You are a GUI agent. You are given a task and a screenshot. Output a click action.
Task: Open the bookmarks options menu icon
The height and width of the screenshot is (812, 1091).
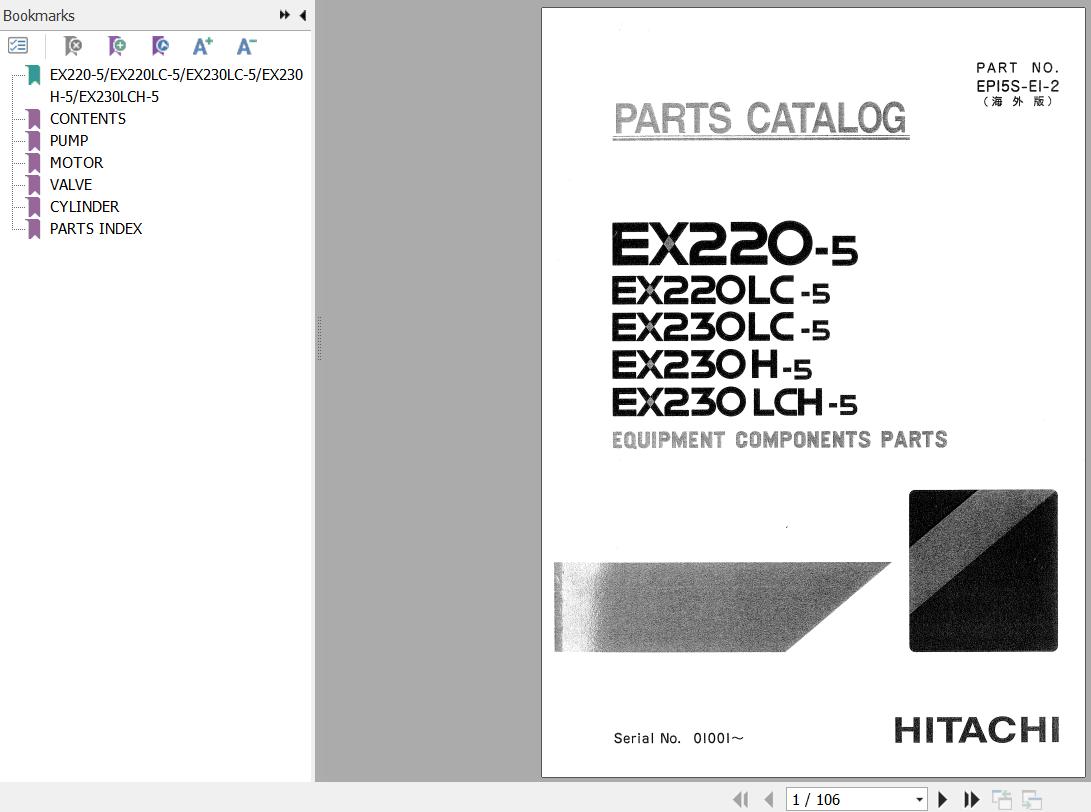17,46
